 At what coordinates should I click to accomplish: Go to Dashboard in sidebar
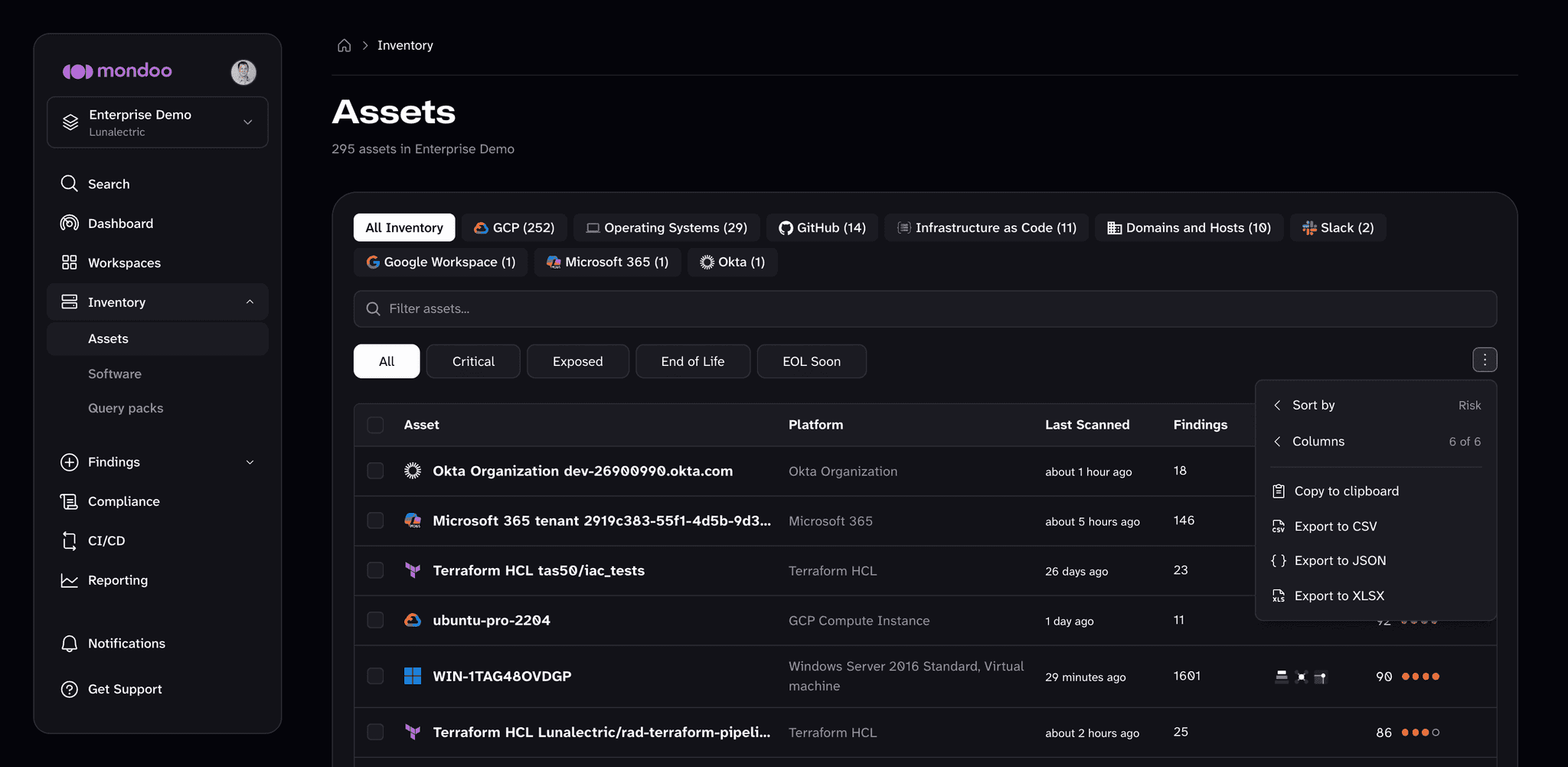157,224
